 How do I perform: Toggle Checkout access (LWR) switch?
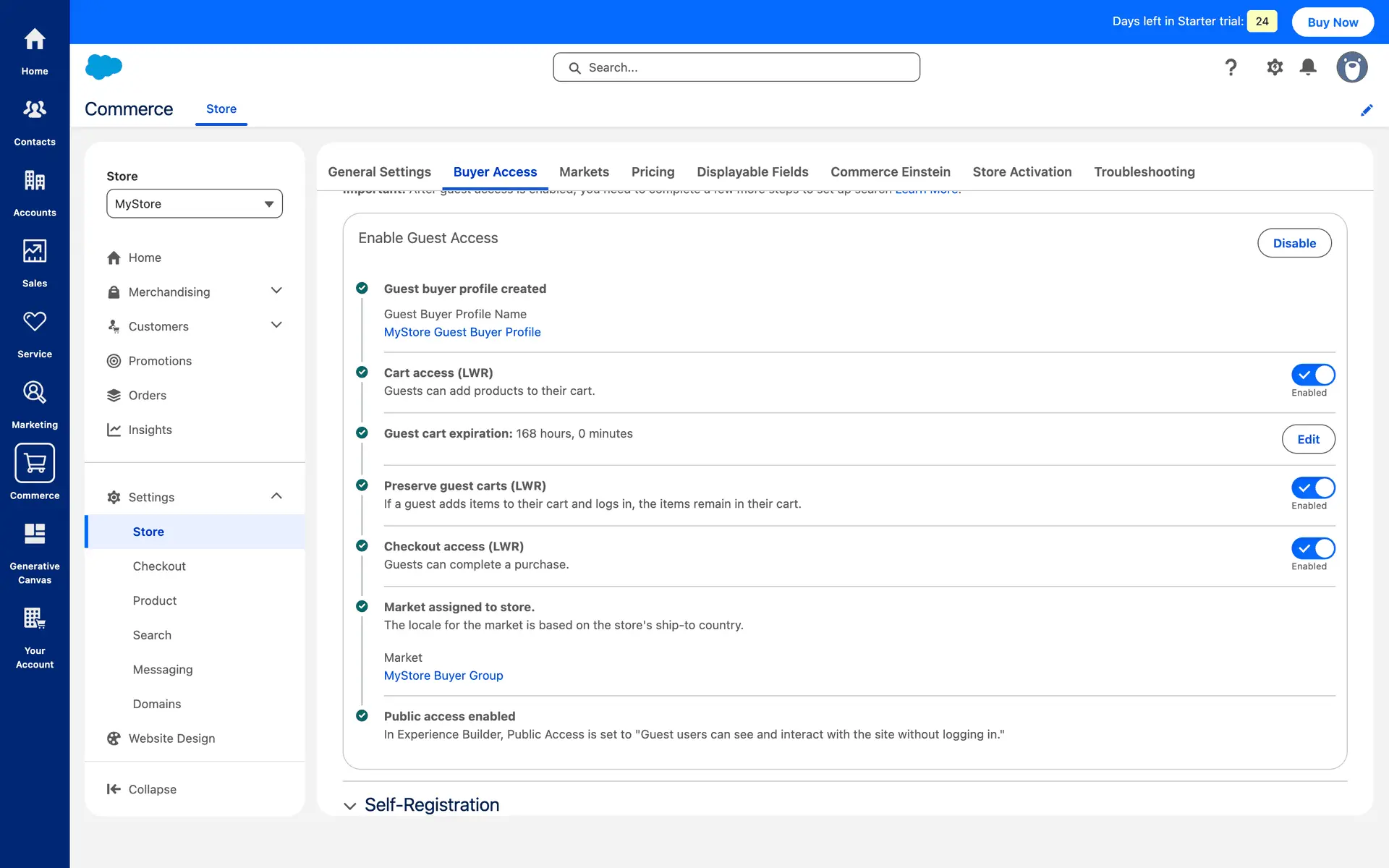[x=1312, y=548]
